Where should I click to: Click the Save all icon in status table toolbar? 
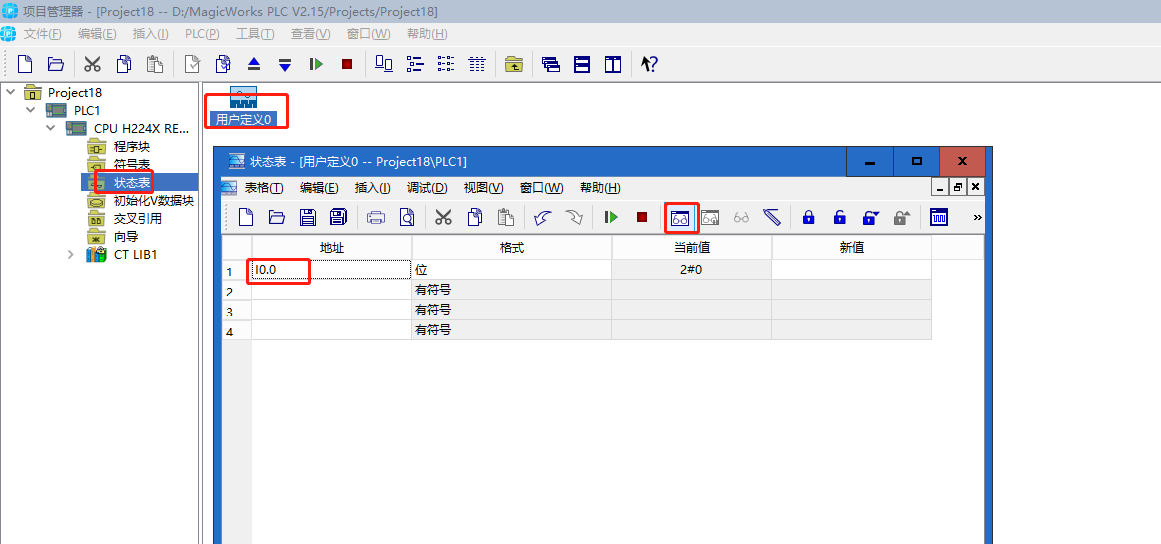point(338,218)
